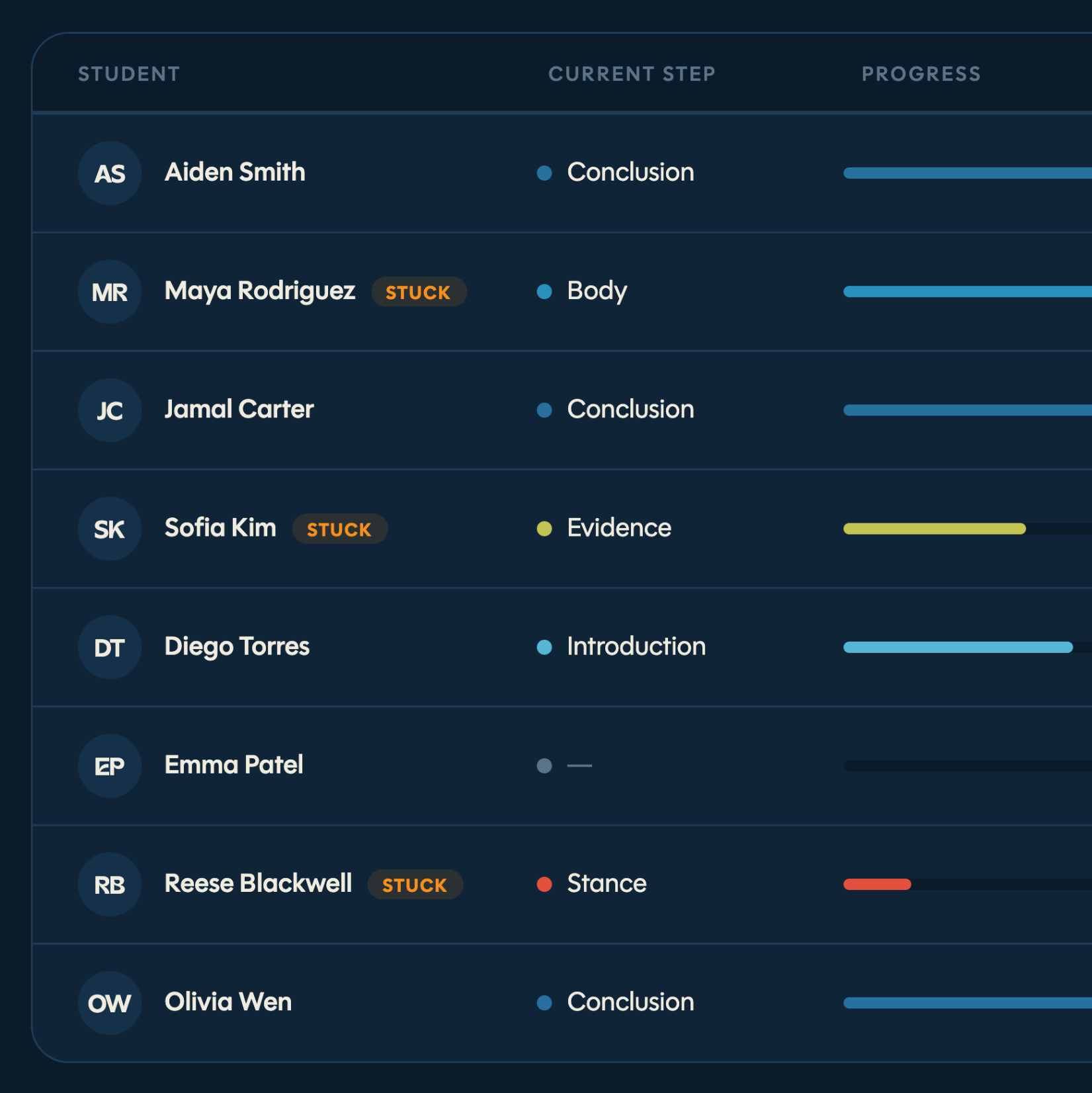
Task: Click the SK avatar circle
Action: [x=110, y=529]
